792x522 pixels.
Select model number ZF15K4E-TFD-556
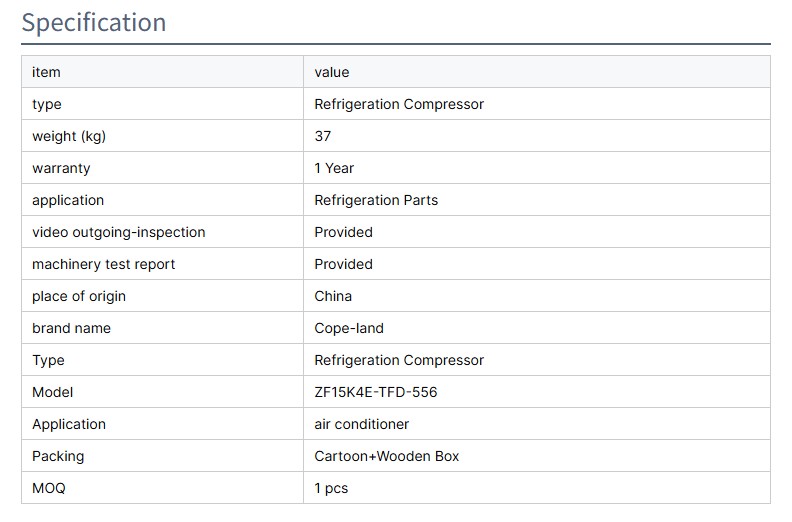click(x=376, y=392)
